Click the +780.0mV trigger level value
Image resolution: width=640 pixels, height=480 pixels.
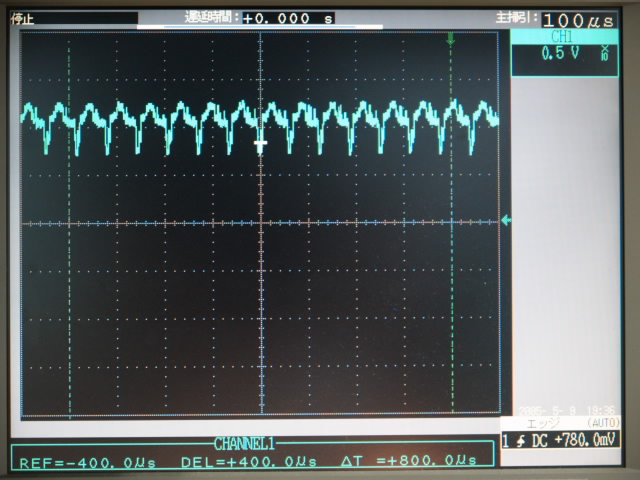pos(590,440)
